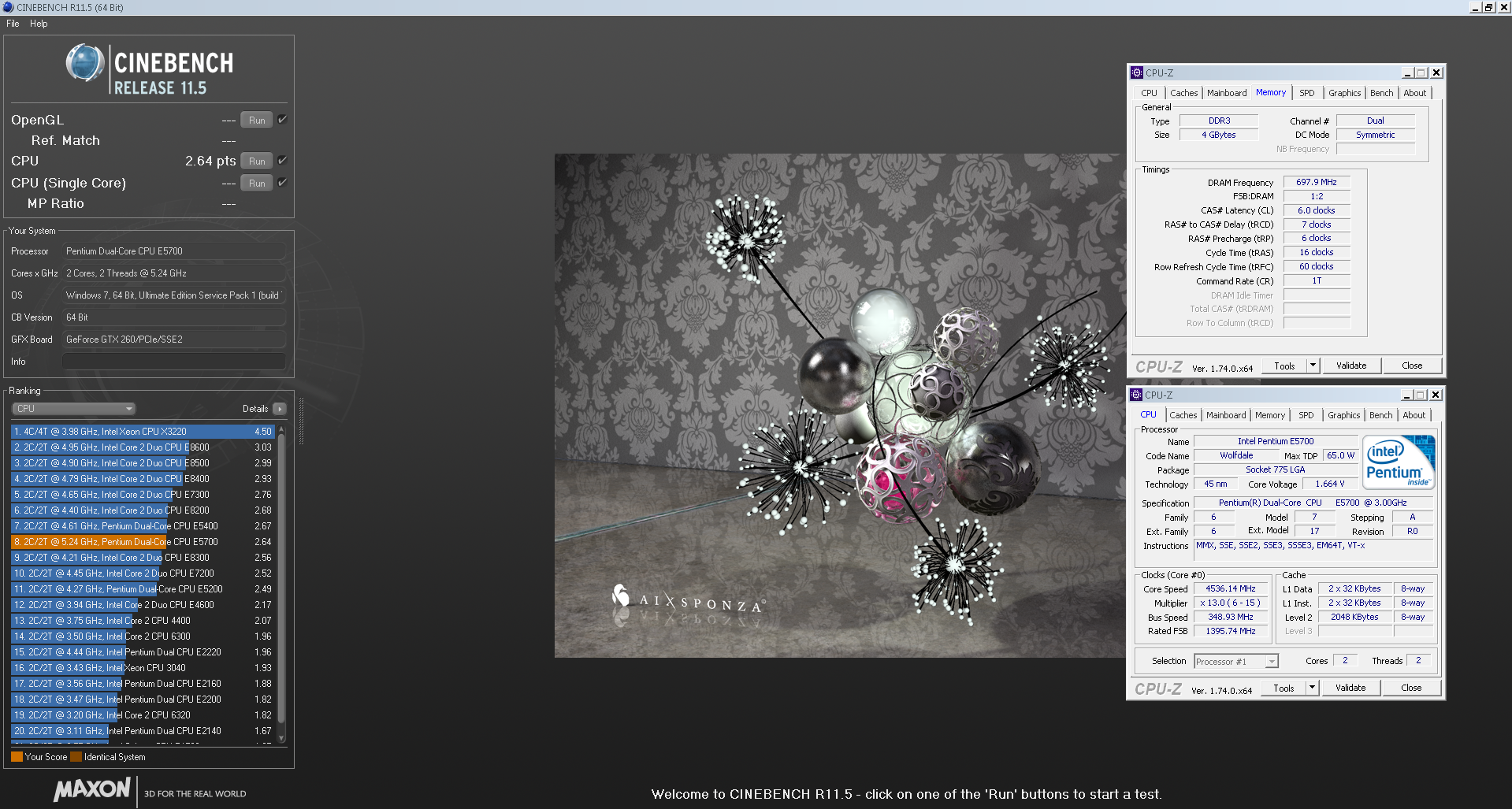
Task: Click the Details arrow button in Ranking
Action: click(280, 409)
